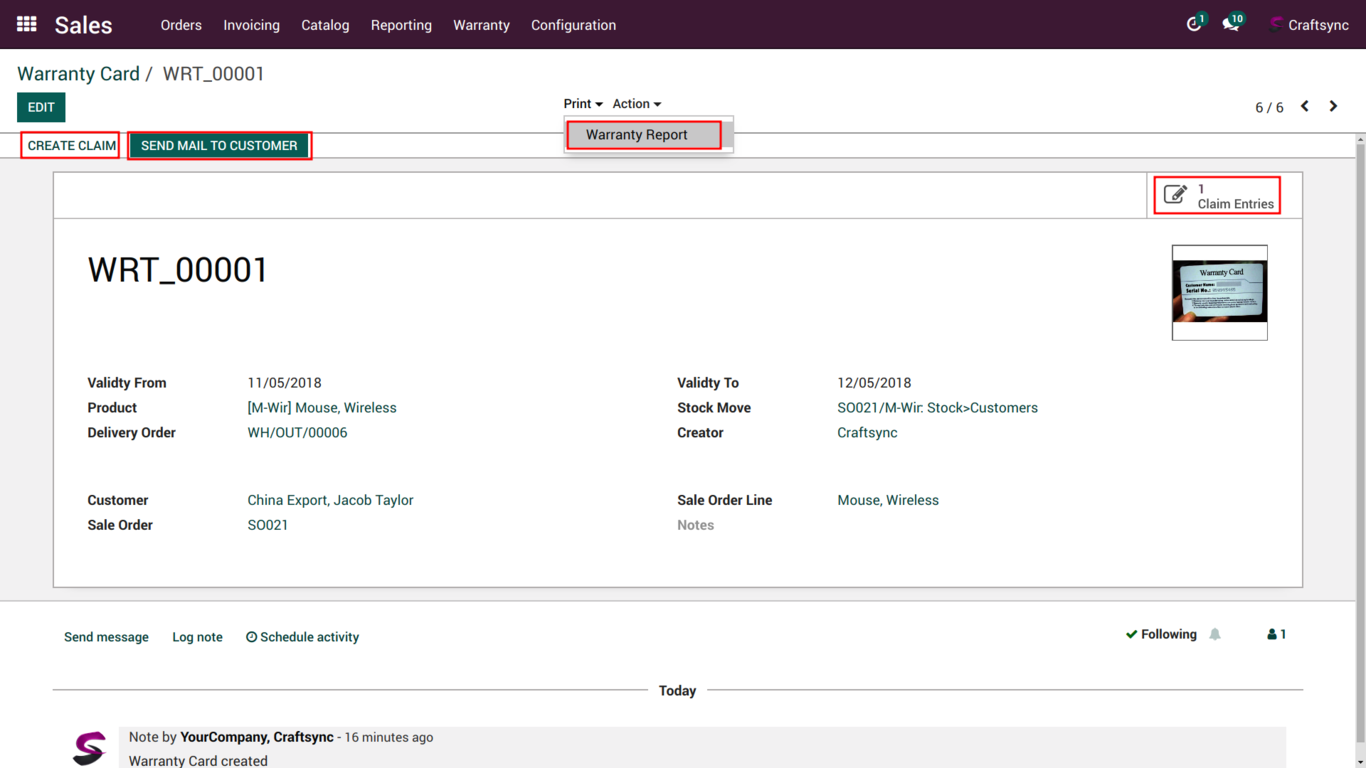Open the activities clock icon in navbar
1366x768 pixels.
click(1193, 24)
